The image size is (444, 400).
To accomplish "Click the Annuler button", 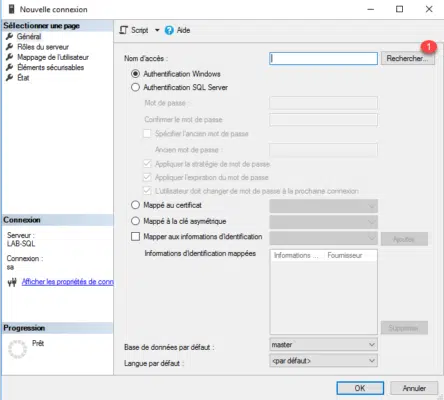I will [414, 388].
